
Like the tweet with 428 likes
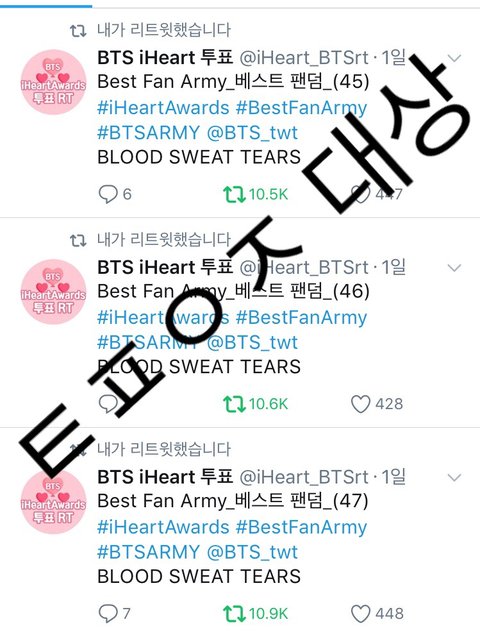360,404
